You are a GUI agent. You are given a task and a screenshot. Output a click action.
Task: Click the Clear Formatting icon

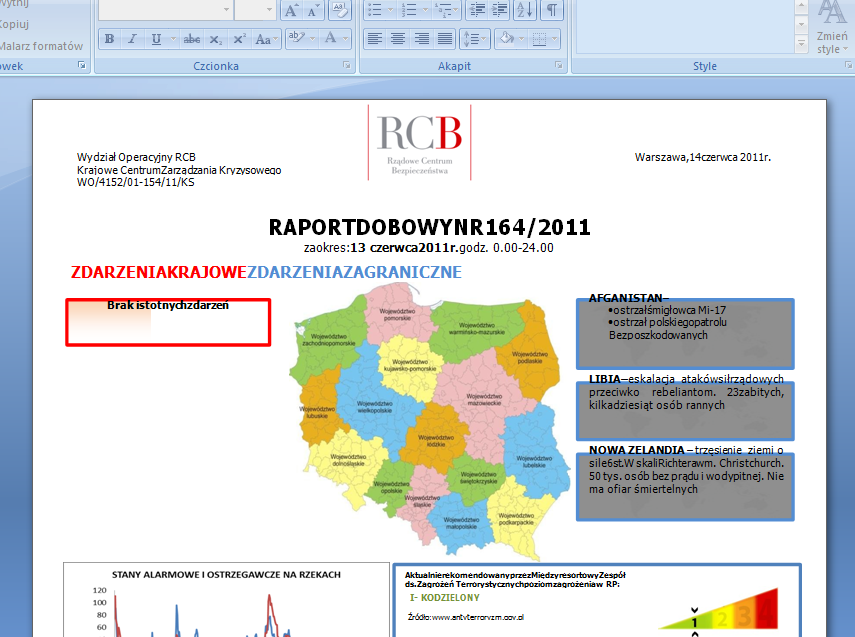pos(340,10)
